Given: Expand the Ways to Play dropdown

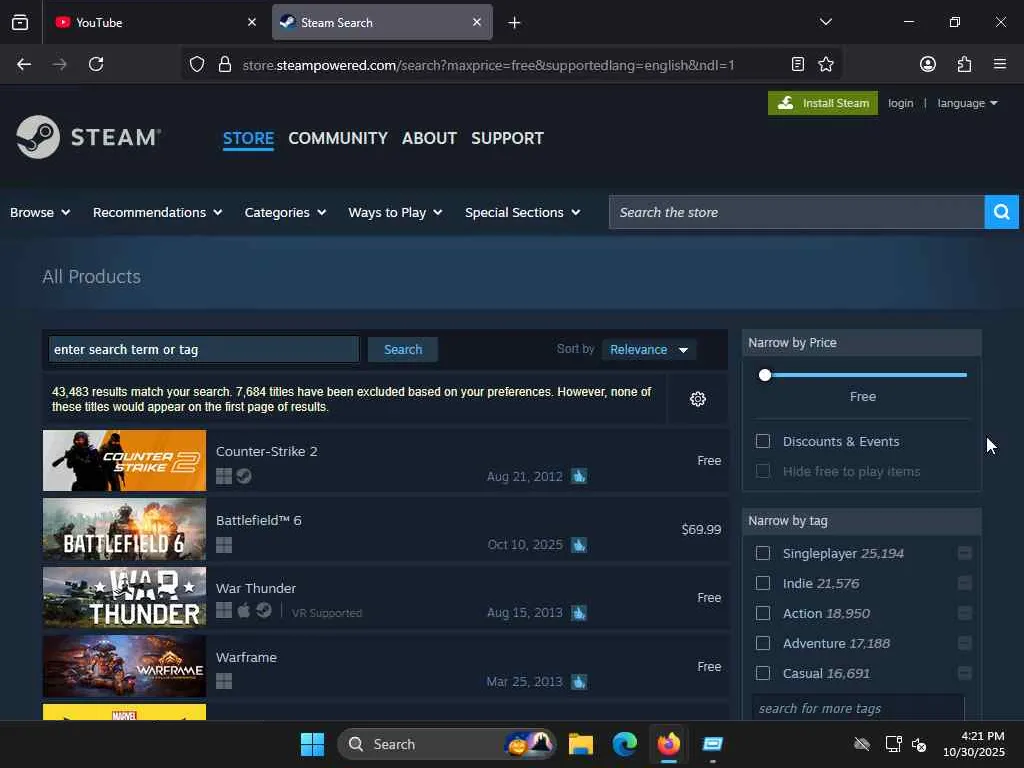Looking at the screenshot, I should pos(395,212).
